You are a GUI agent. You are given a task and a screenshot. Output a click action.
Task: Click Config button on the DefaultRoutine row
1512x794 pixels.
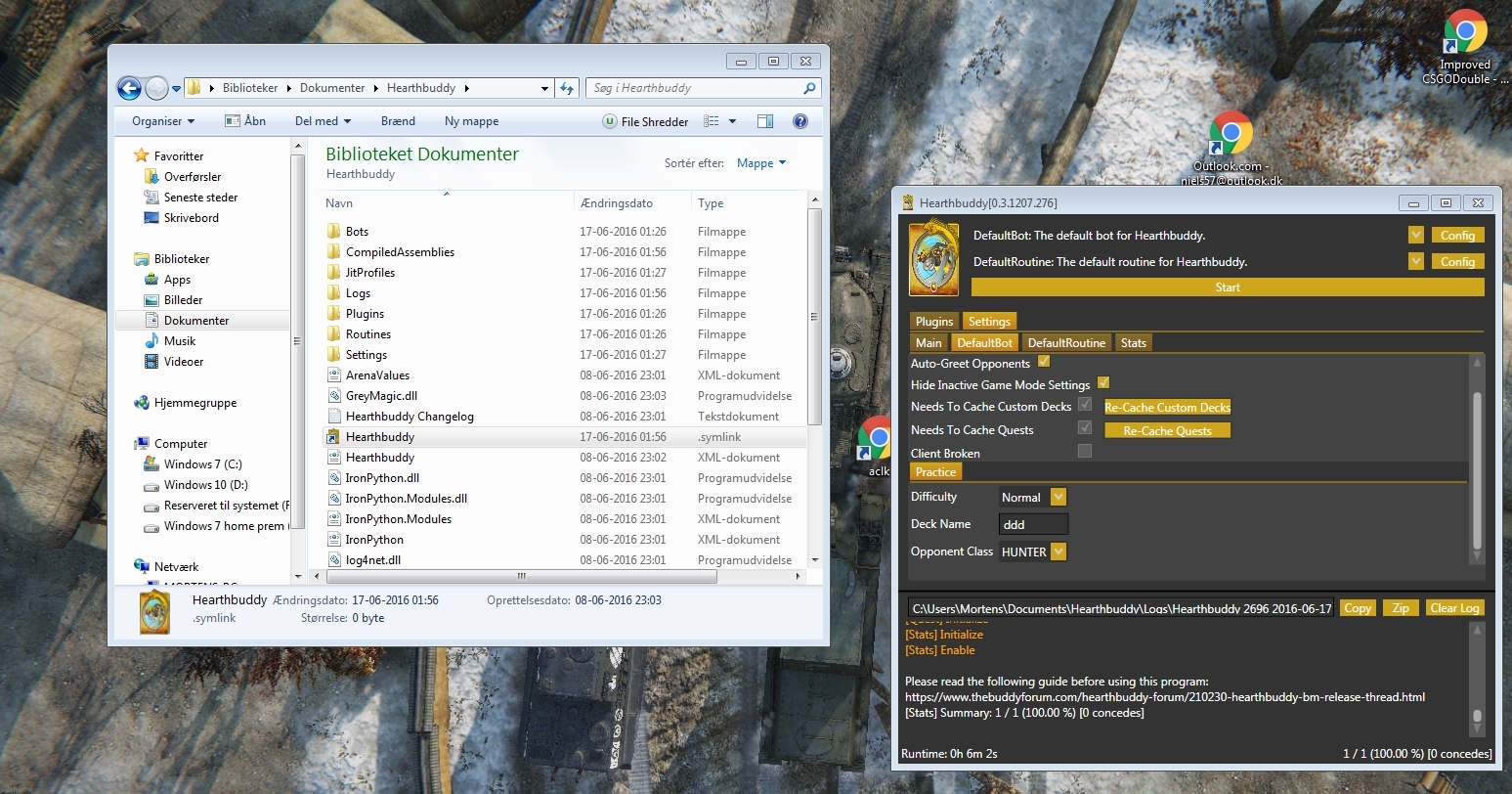point(1457,261)
